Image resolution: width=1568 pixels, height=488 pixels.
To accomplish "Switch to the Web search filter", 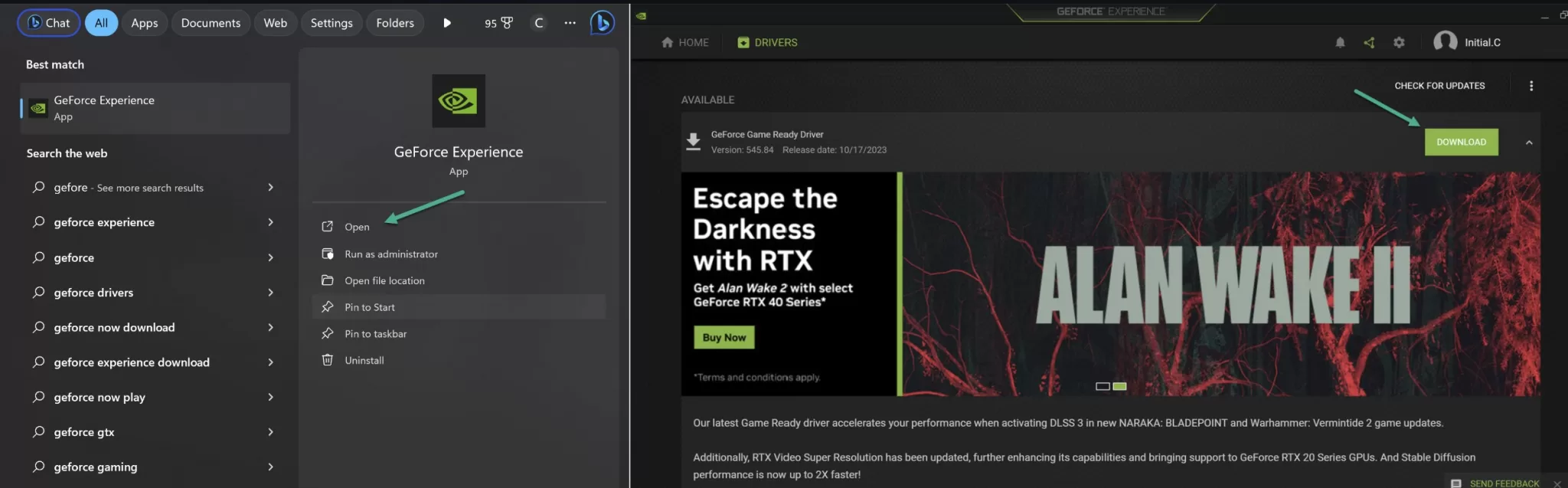I will 276,23.
